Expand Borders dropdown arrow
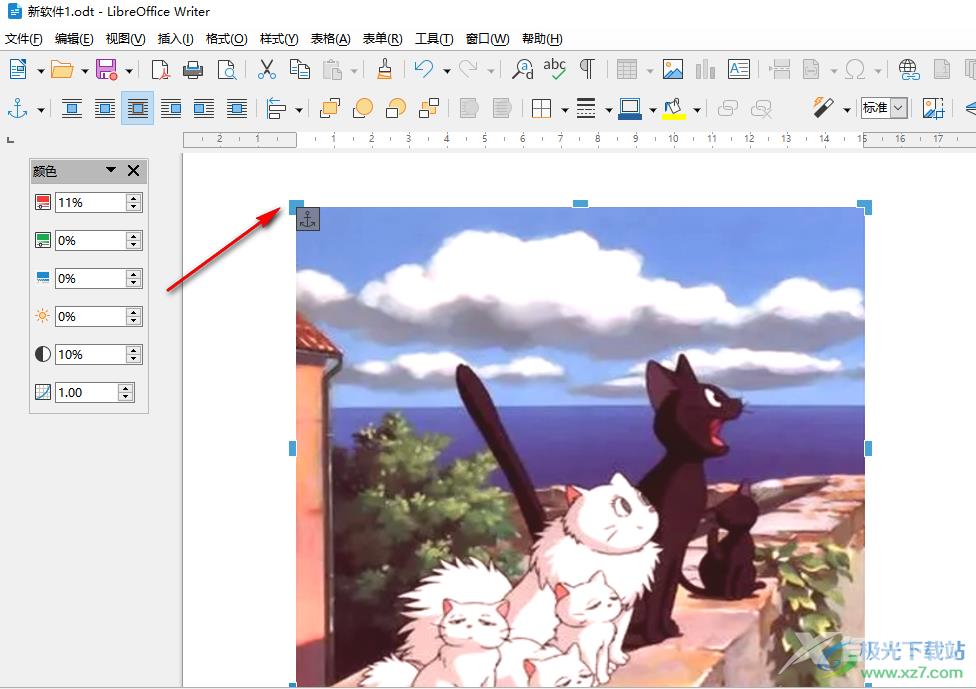The image size is (976, 689). pos(565,111)
